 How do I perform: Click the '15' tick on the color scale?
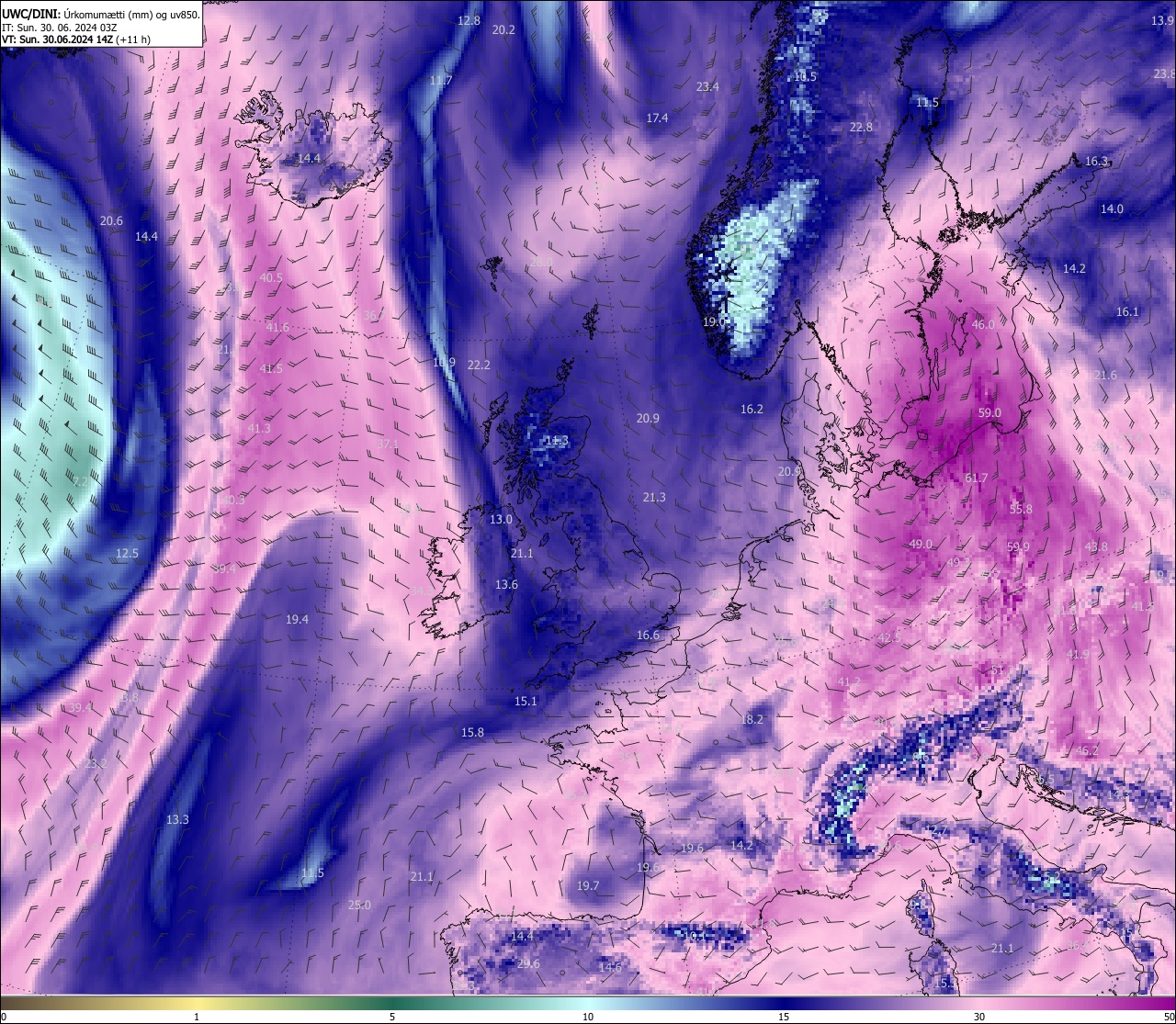pyautogui.click(x=784, y=1017)
